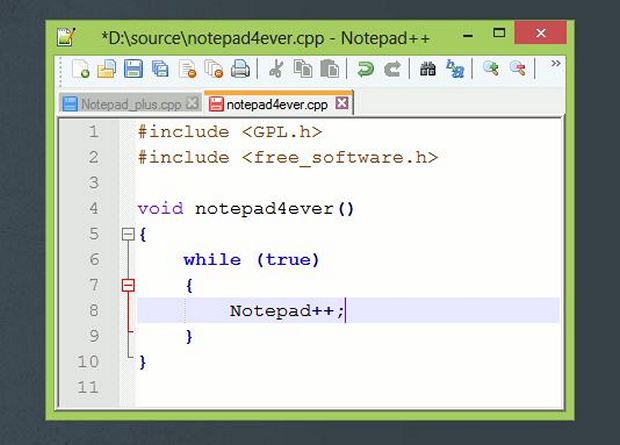
Task: Undo the last edit with the green arrow
Action: coord(365,69)
